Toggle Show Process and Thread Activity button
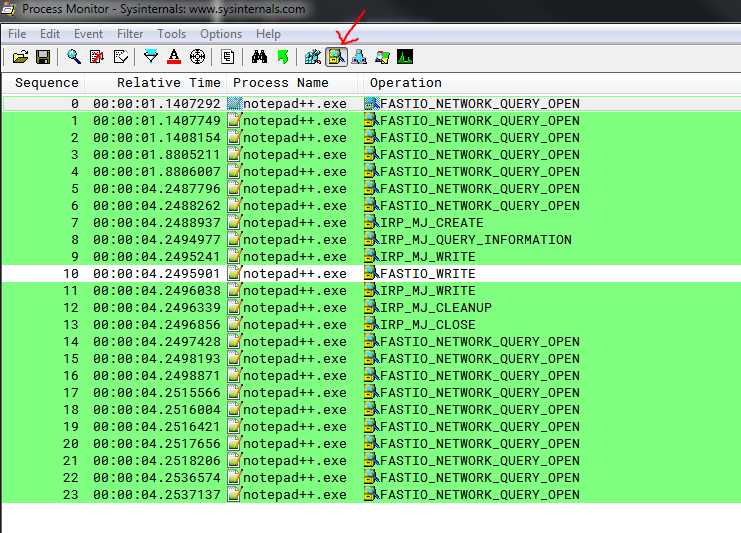The height and width of the screenshot is (533, 741). tap(382, 57)
